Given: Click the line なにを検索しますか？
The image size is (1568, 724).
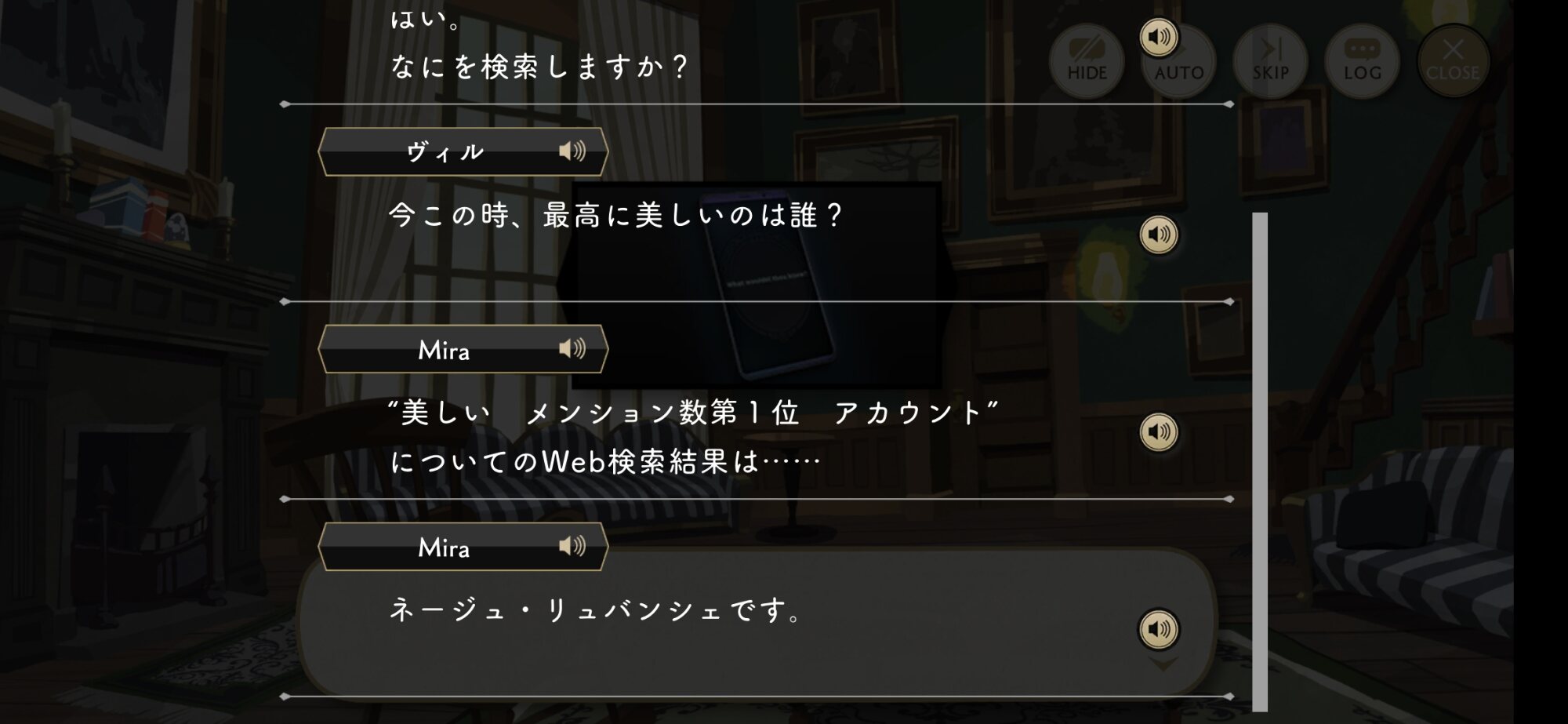Looking at the screenshot, I should (x=540, y=67).
